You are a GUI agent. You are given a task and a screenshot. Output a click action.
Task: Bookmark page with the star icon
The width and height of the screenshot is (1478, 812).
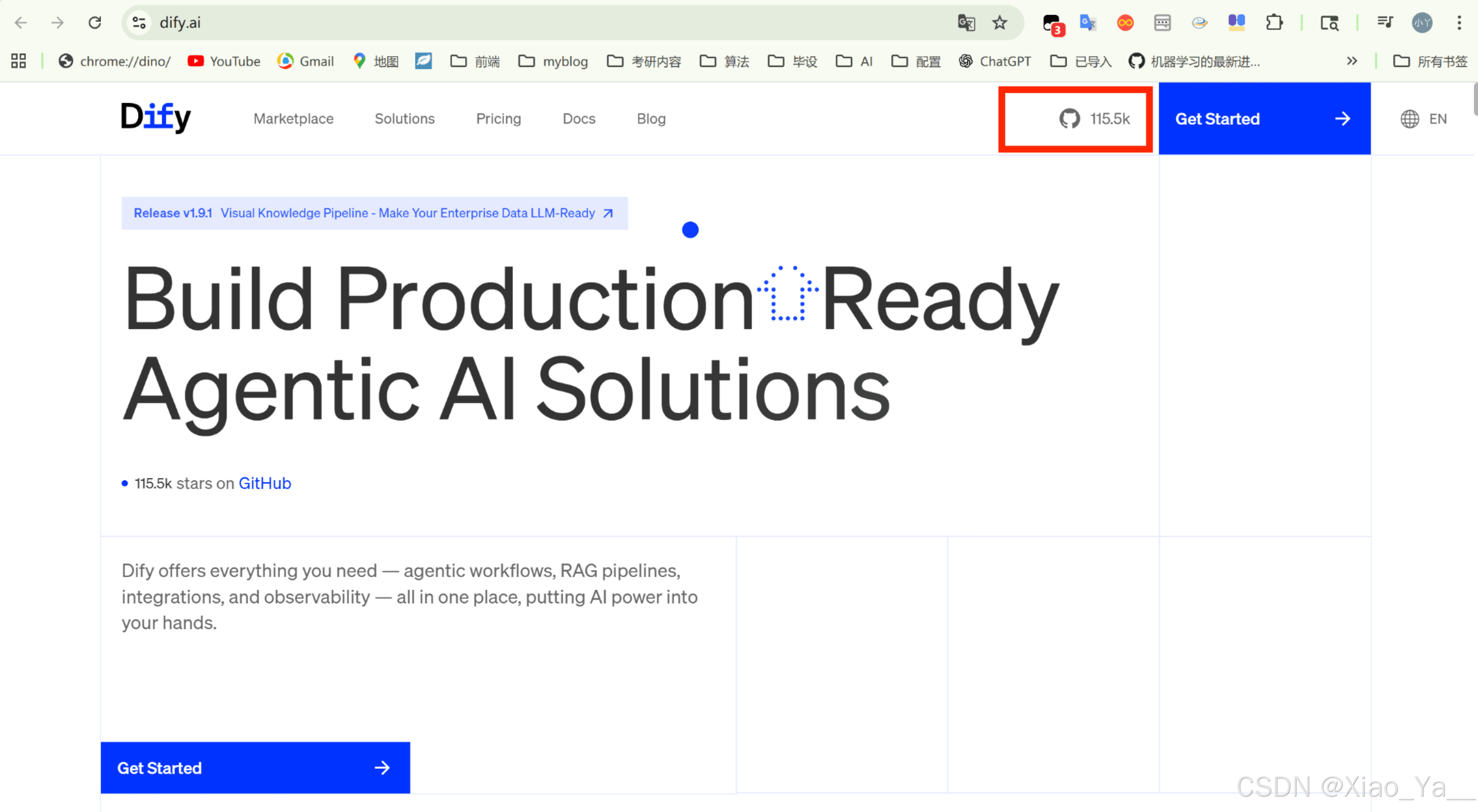pos(999,22)
